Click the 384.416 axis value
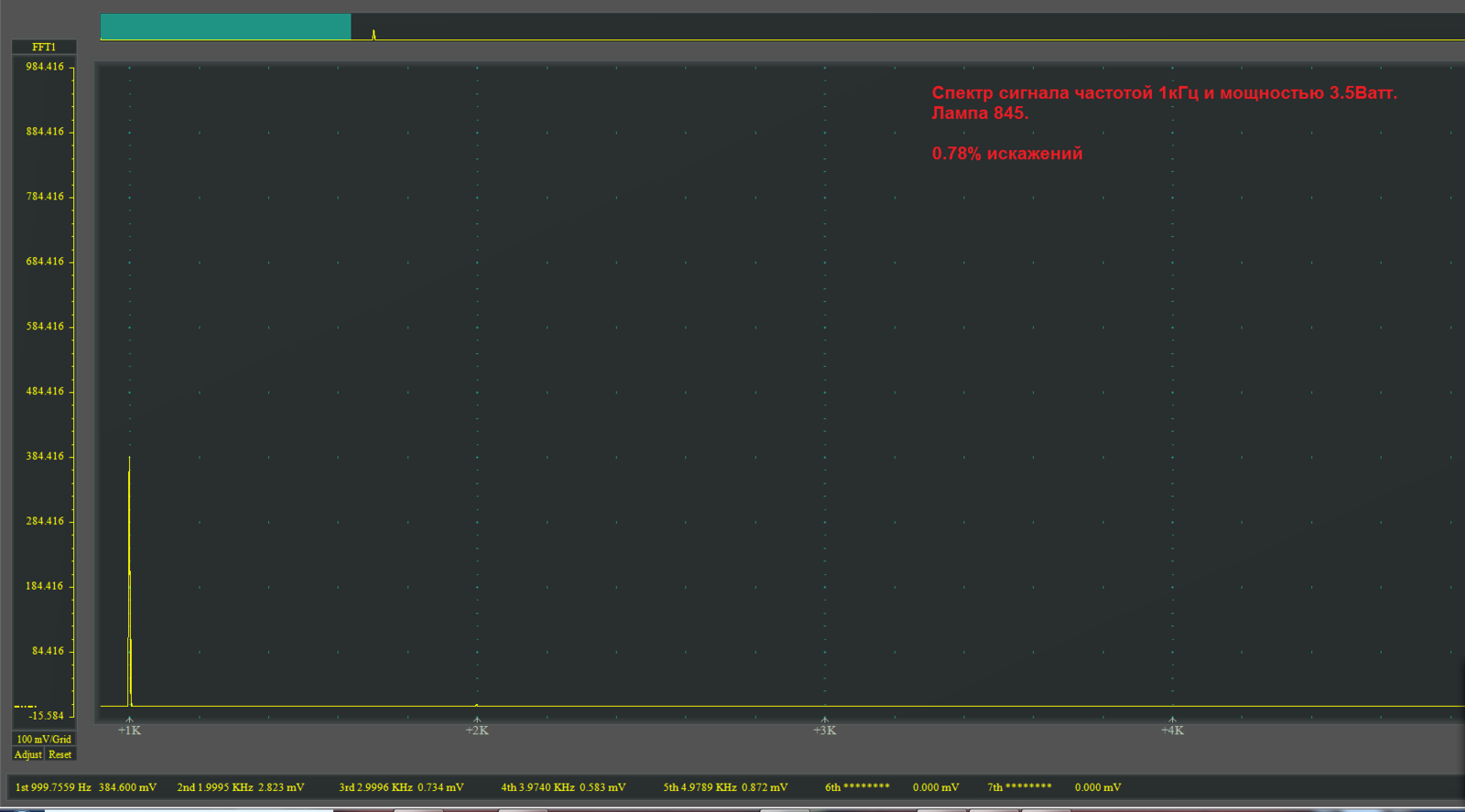Screen dimensions: 1465x812 point(45,456)
